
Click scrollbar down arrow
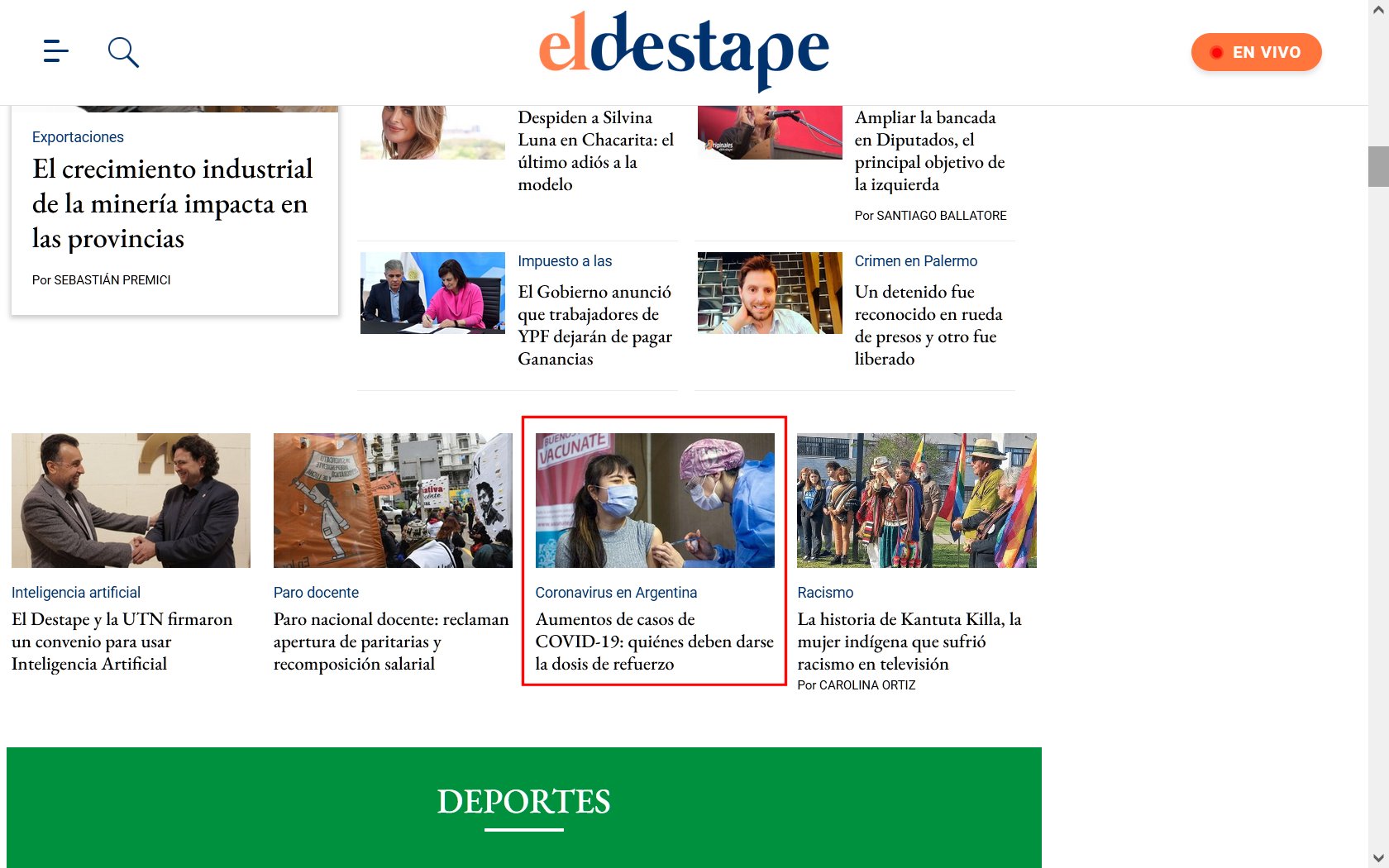[1377, 858]
